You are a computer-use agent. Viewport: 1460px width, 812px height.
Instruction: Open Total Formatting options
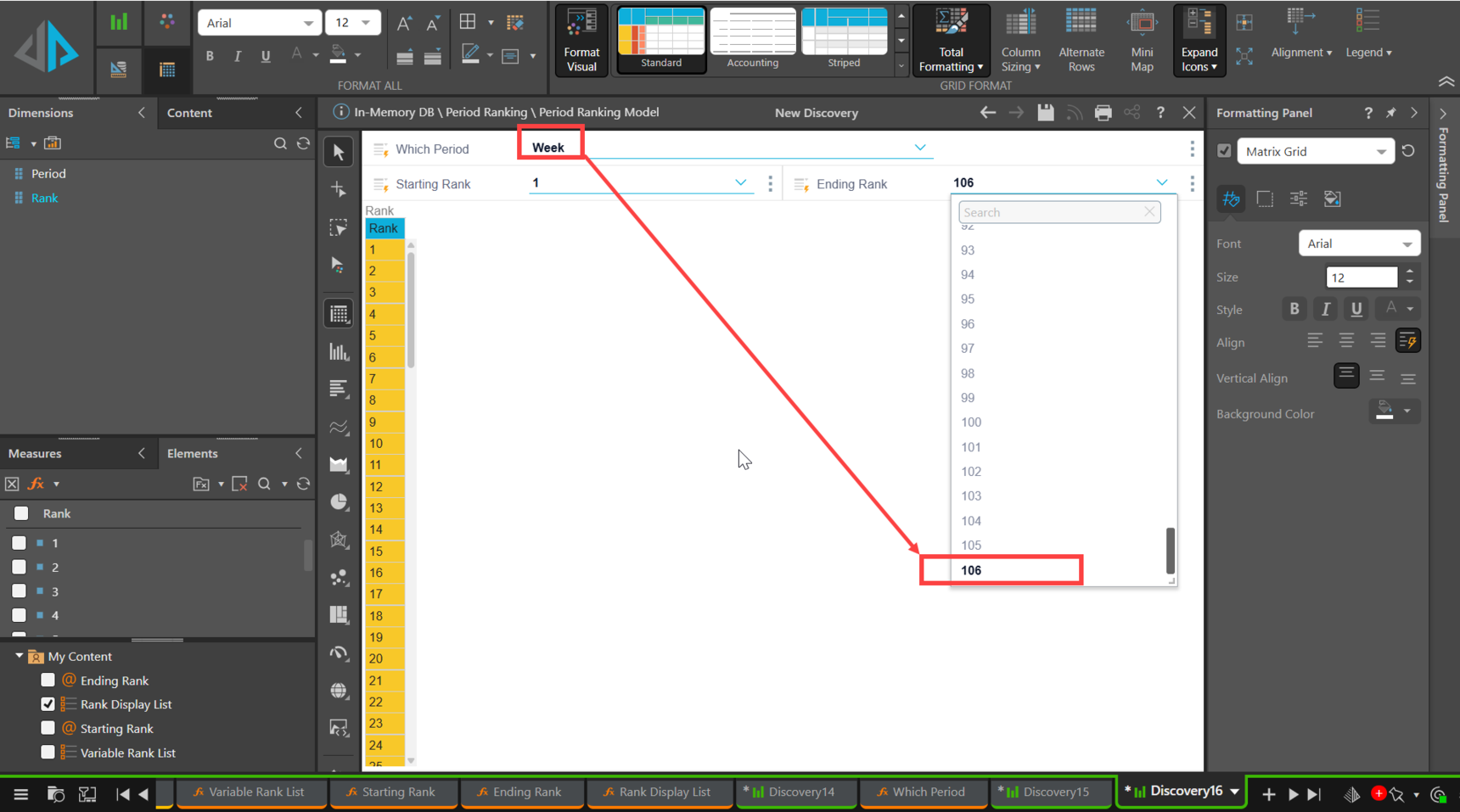951,41
